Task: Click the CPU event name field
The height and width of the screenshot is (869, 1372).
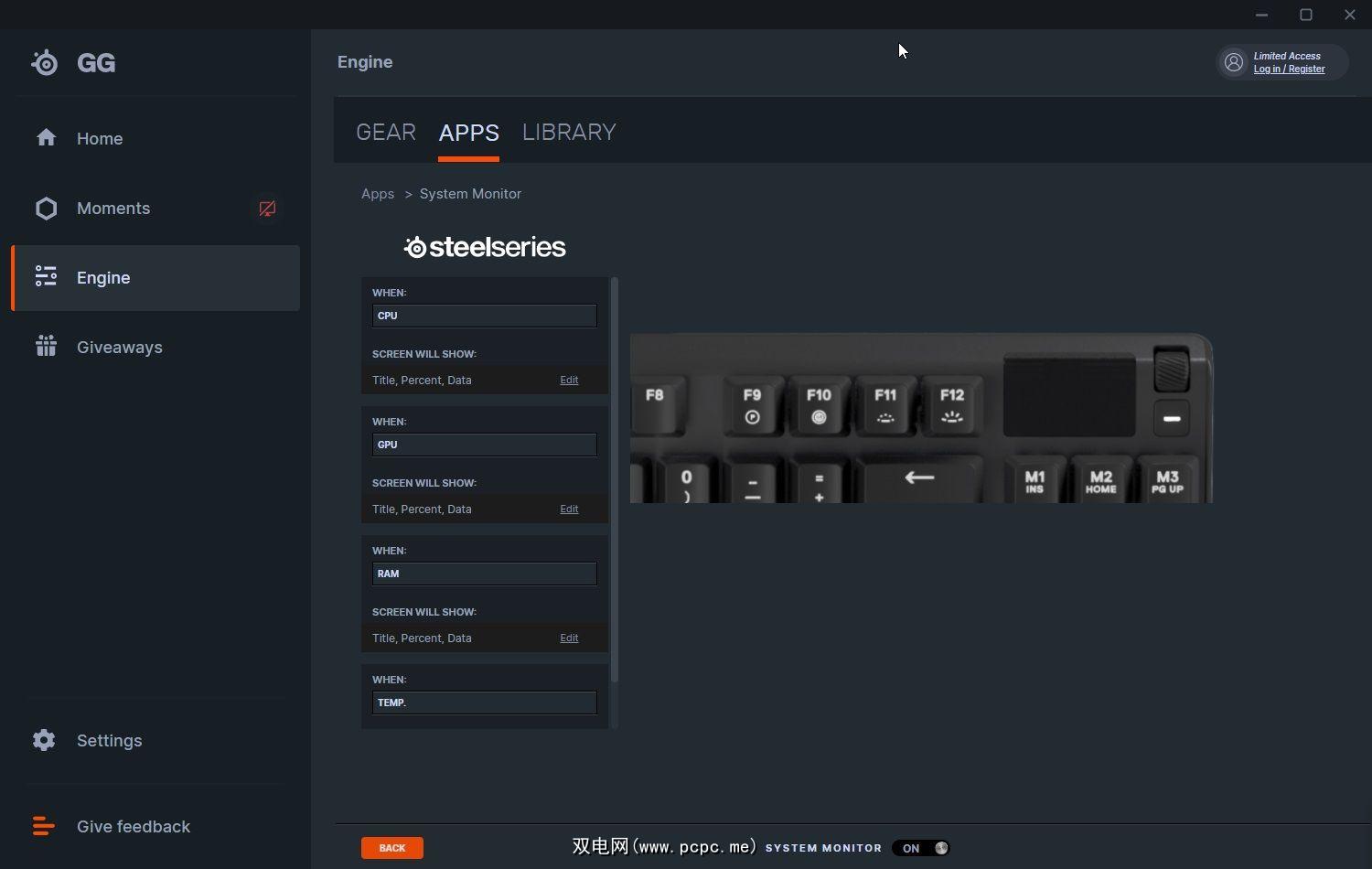Action: [x=485, y=316]
